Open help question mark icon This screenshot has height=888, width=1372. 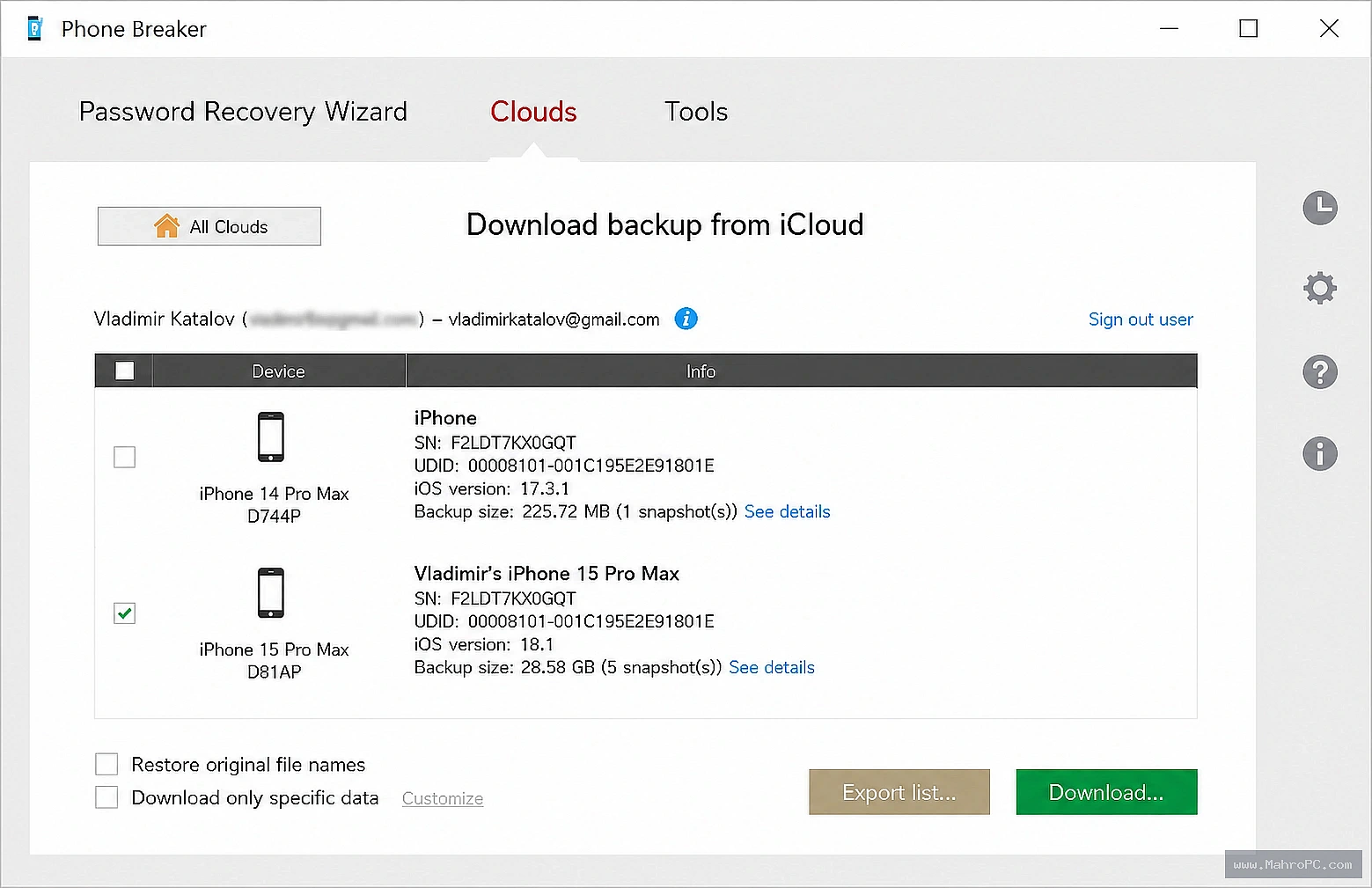(1319, 372)
